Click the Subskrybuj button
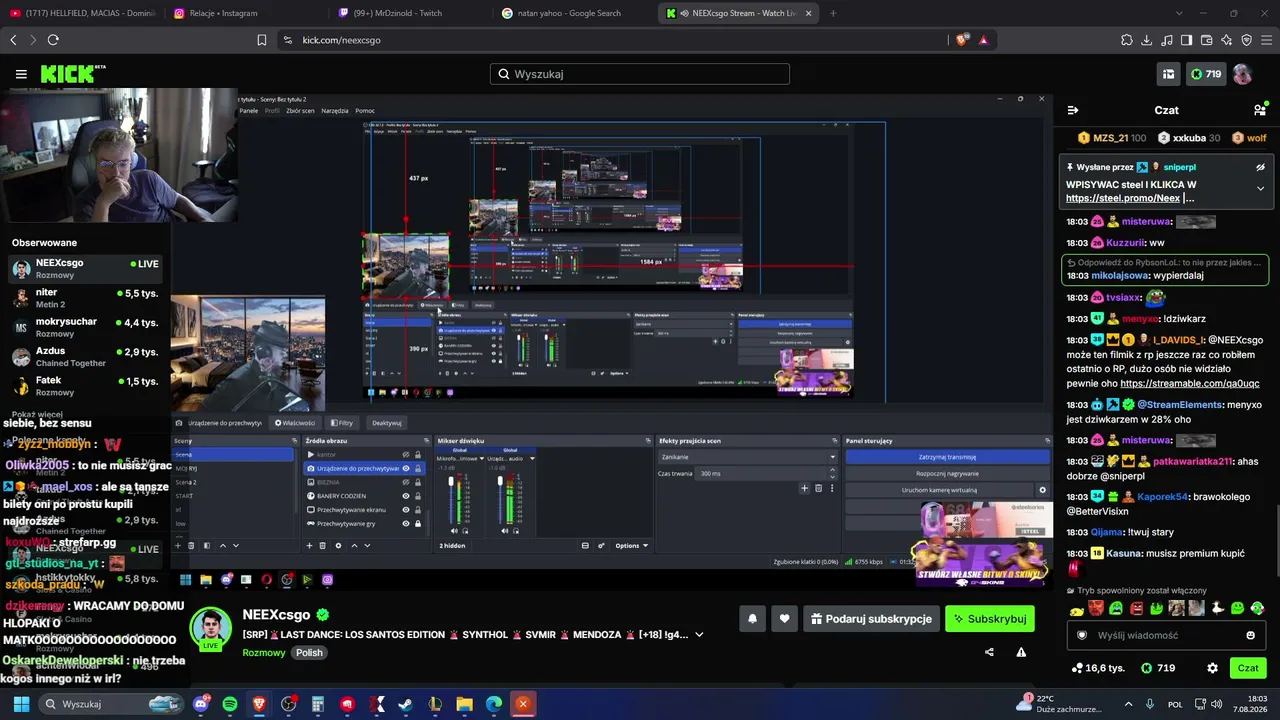 point(990,619)
